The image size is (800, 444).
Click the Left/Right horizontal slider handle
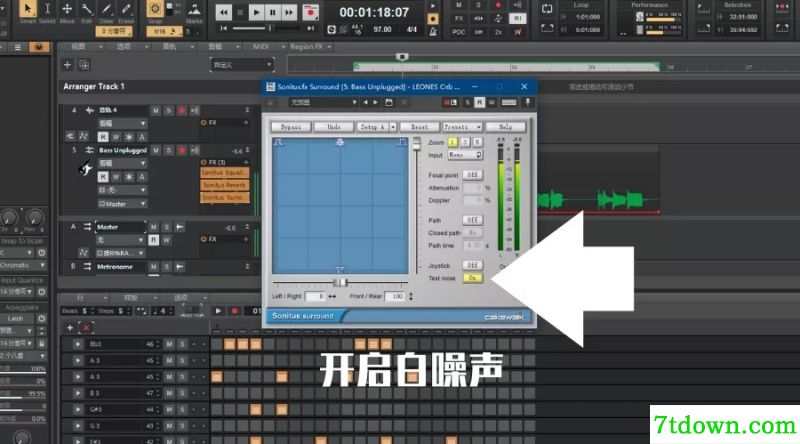pyautogui.click(x=340, y=282)
